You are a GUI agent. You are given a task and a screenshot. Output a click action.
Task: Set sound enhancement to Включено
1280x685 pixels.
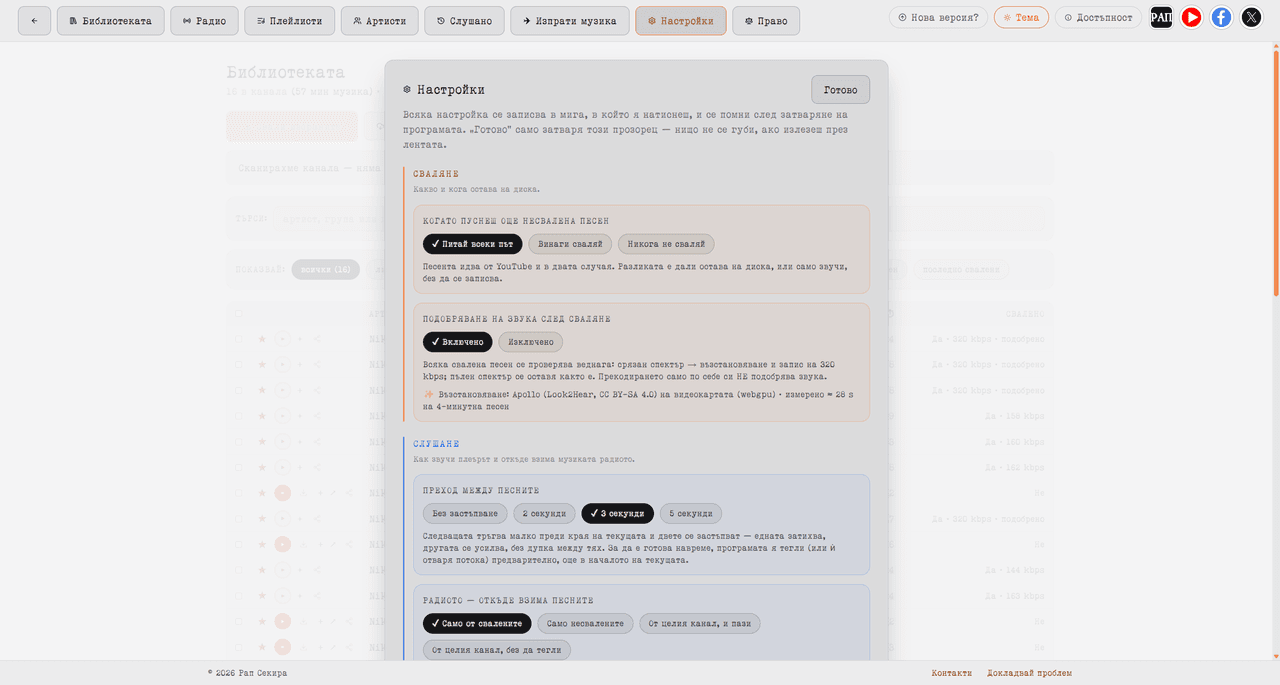point(457,342)
